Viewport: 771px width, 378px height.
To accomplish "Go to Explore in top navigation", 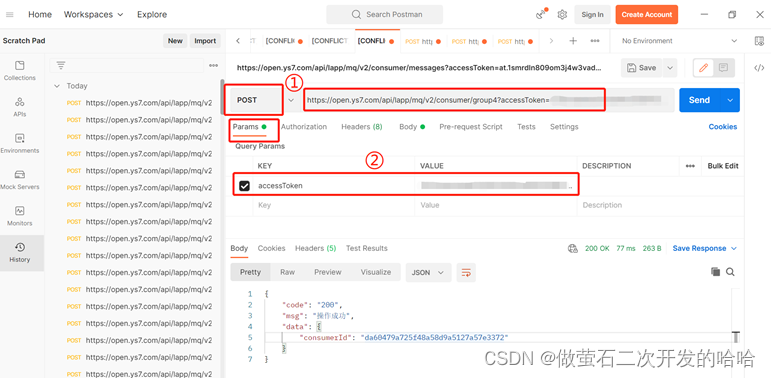I will click(152, 15).
